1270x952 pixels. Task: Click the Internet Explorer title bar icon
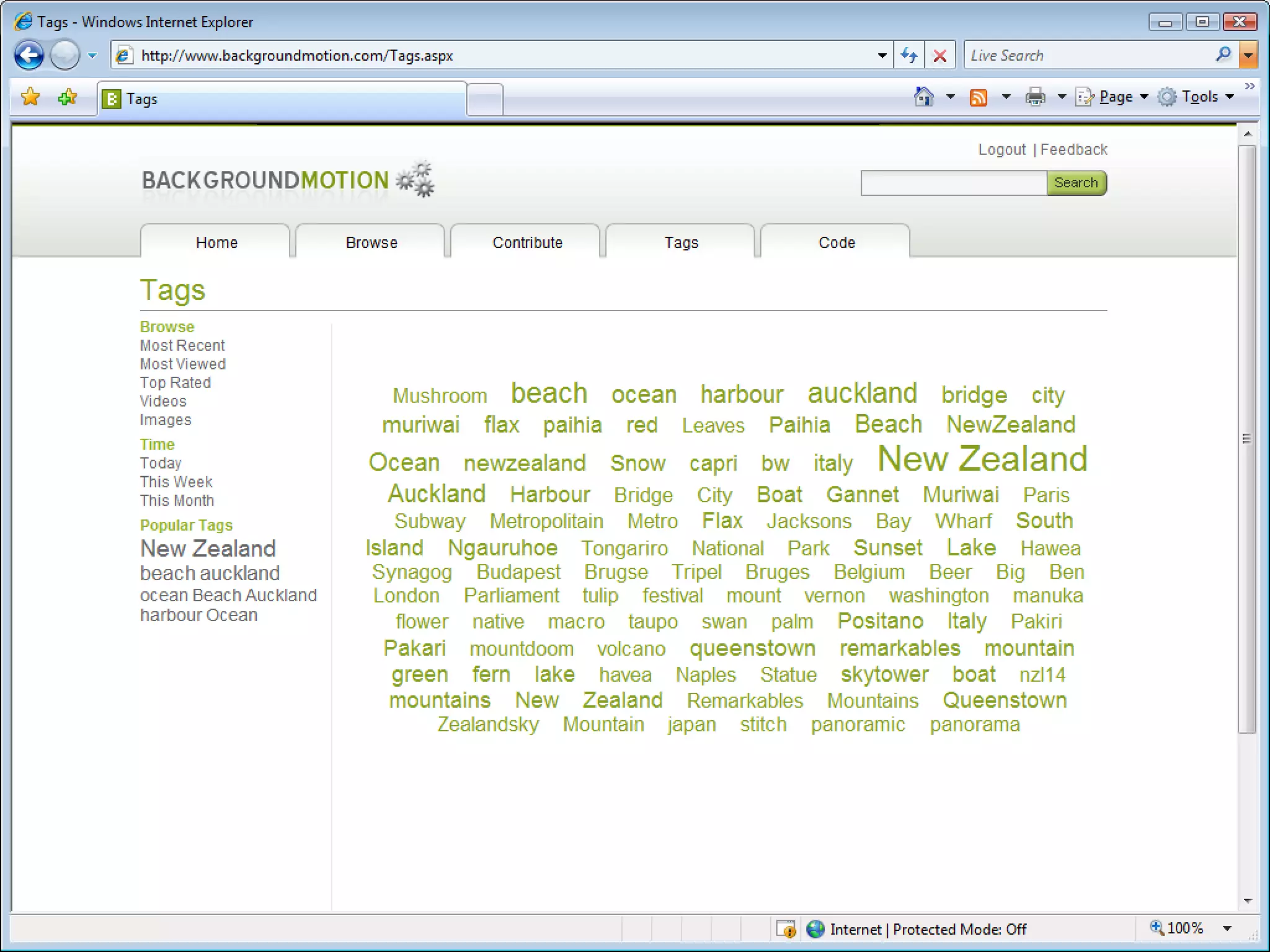23,22
